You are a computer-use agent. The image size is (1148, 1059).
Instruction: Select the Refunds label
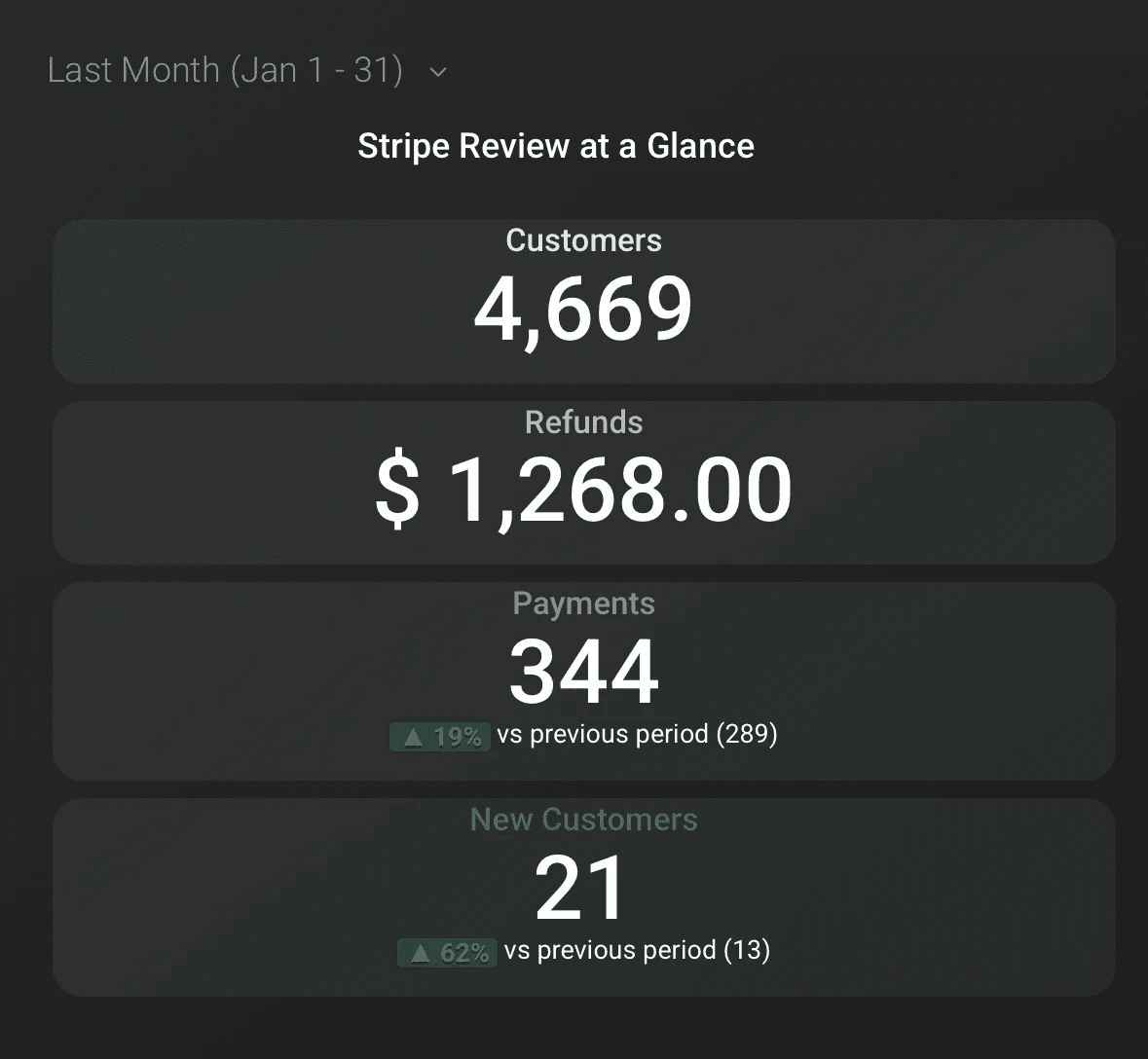[x=583, y=422]
